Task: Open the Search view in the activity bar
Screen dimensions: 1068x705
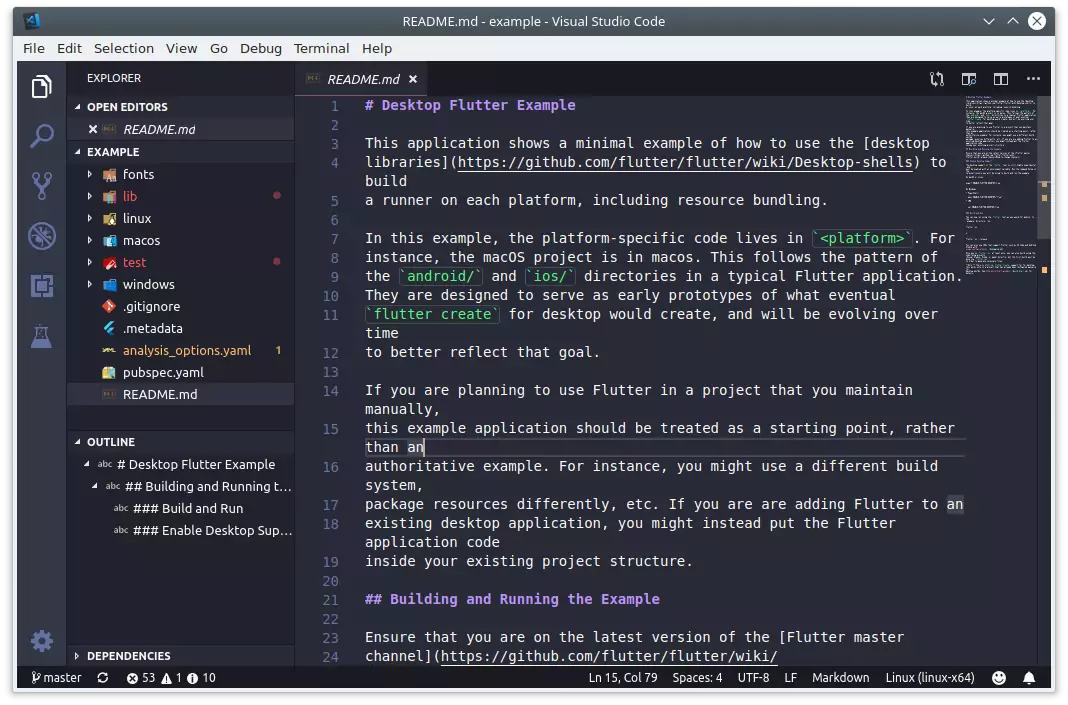Action: [x=41, y=135]
